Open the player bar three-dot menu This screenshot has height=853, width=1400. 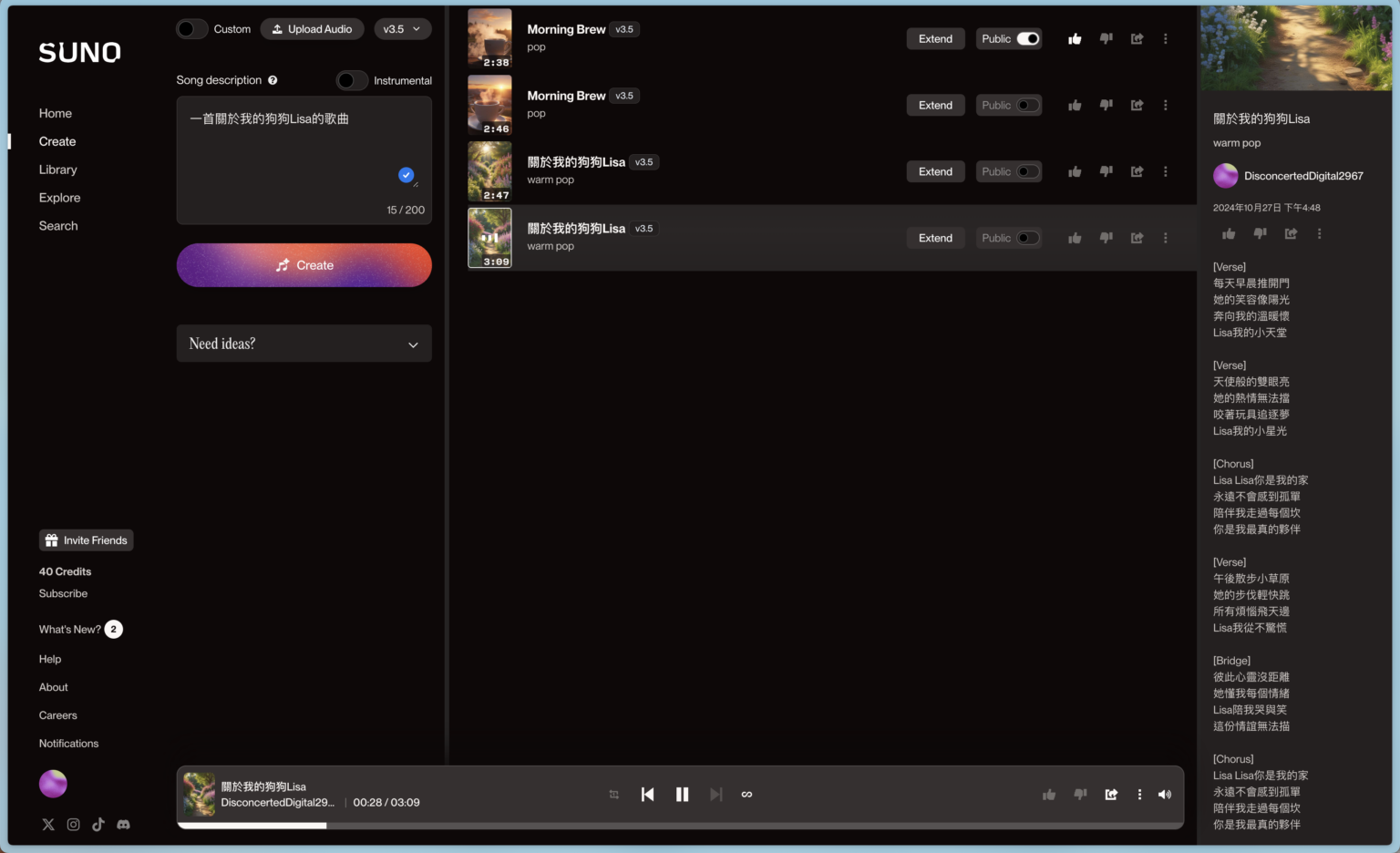tap(1139, 795)
